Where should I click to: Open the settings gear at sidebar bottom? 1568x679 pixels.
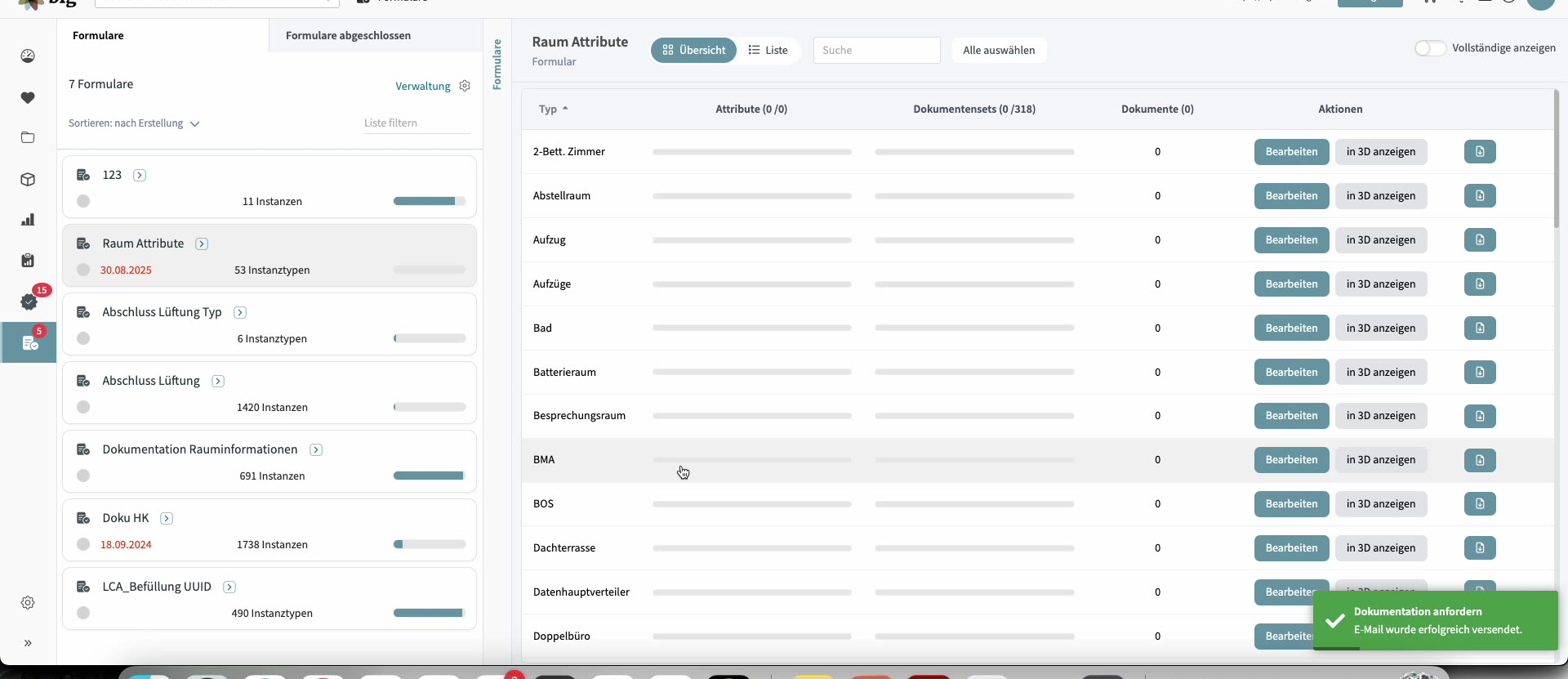[x=28, y=603]
